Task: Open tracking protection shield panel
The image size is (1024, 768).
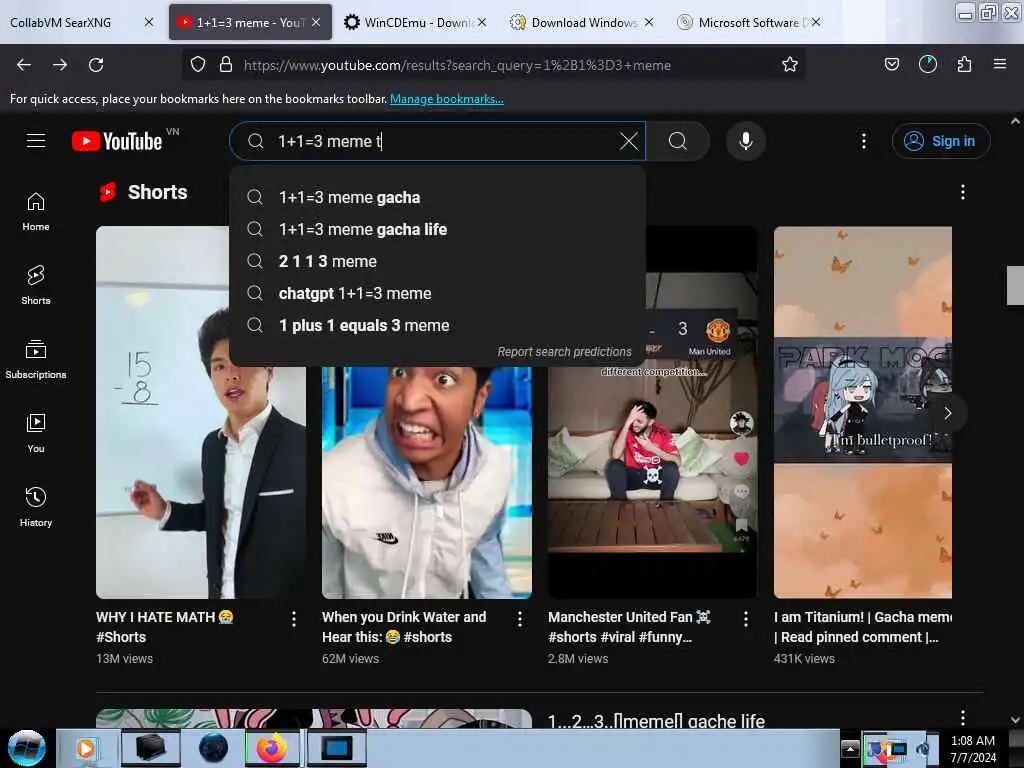Action: pyautogui.click(x=198, y=65)
